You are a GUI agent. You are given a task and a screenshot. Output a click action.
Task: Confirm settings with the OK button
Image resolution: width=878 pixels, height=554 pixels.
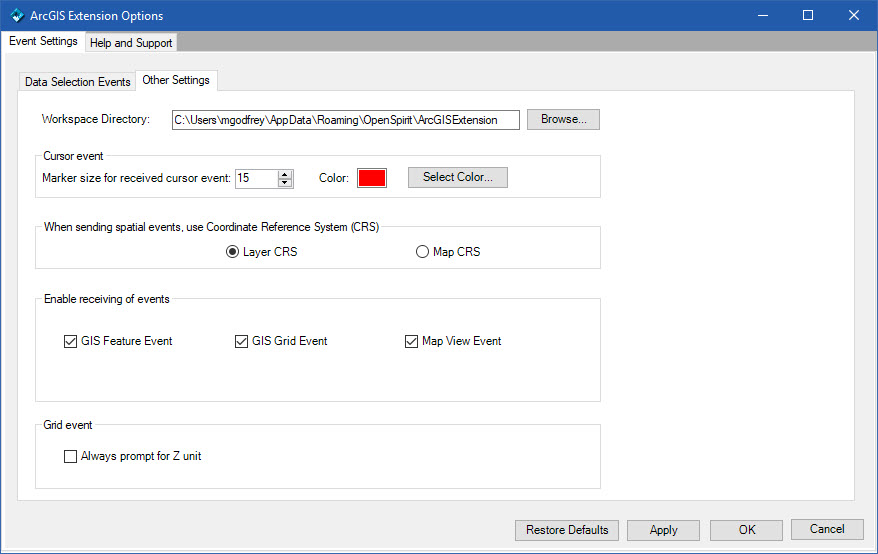746,530
